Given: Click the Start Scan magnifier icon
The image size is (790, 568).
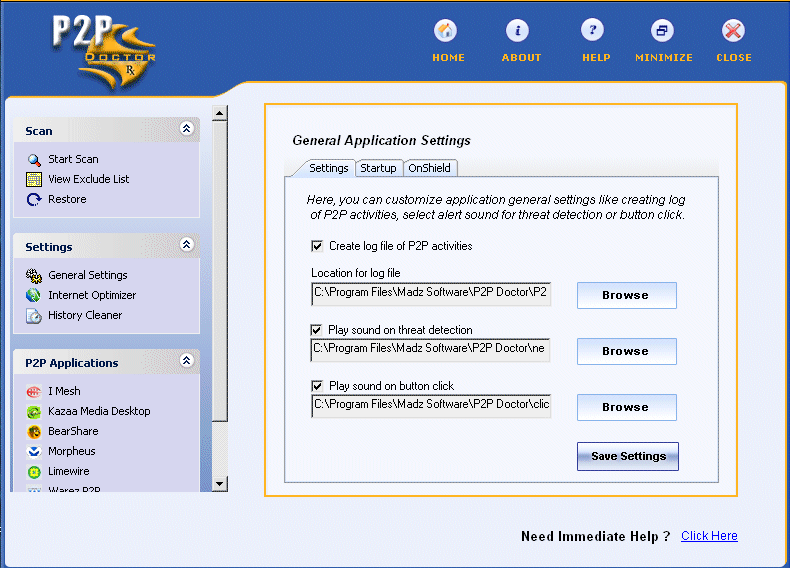Looking at the screenshot, I should [34, 160].
